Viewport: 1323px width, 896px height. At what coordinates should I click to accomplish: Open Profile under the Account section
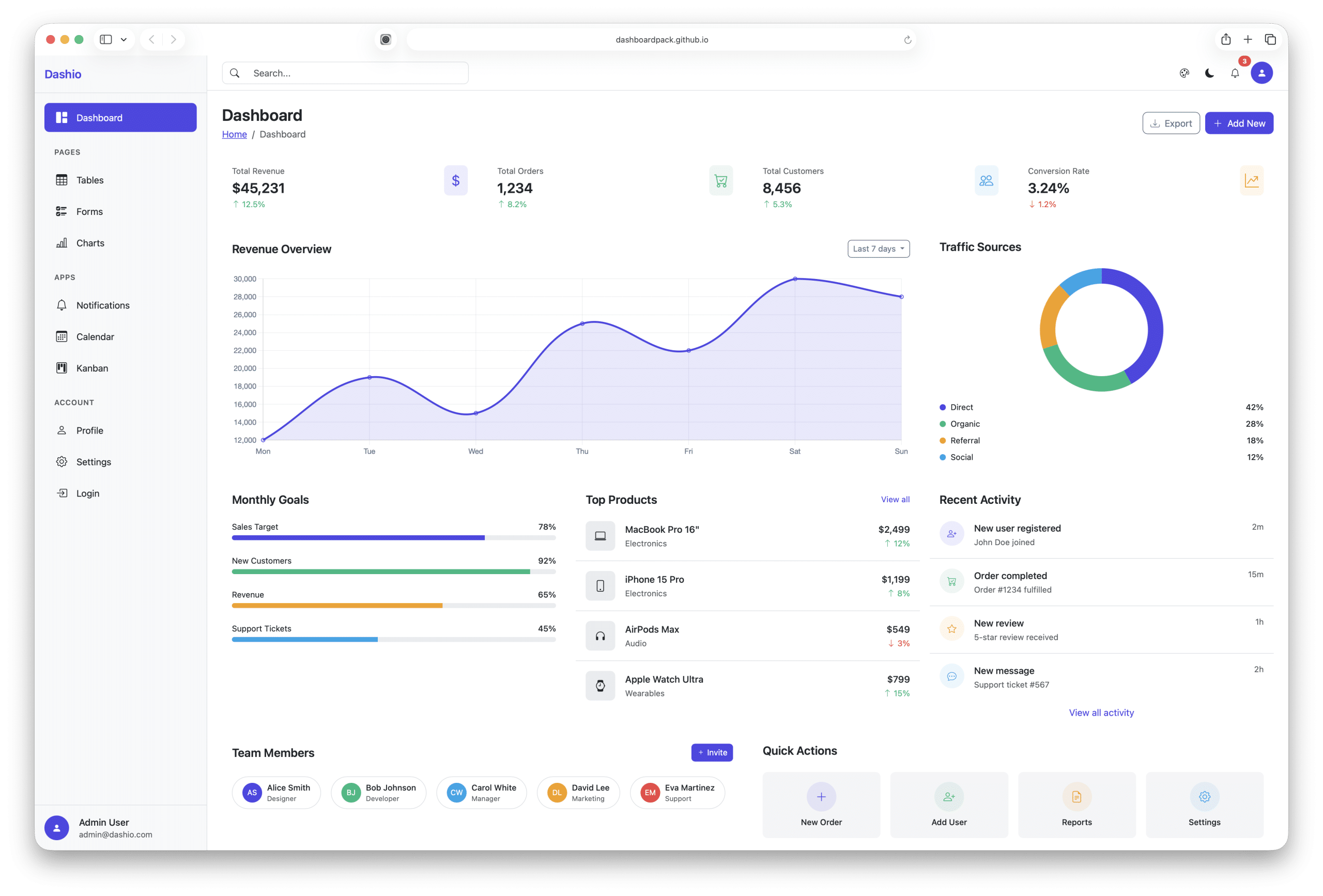click(89, 430)
